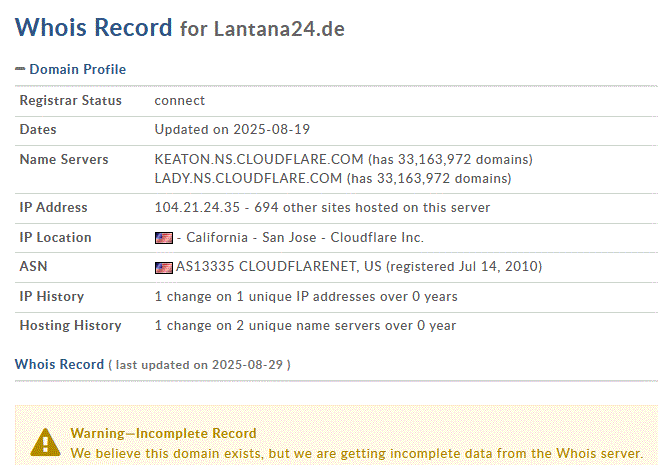Click the domain count beside LADY name server
The height and width of the screenshot is (466, 659).
[429, 179]
